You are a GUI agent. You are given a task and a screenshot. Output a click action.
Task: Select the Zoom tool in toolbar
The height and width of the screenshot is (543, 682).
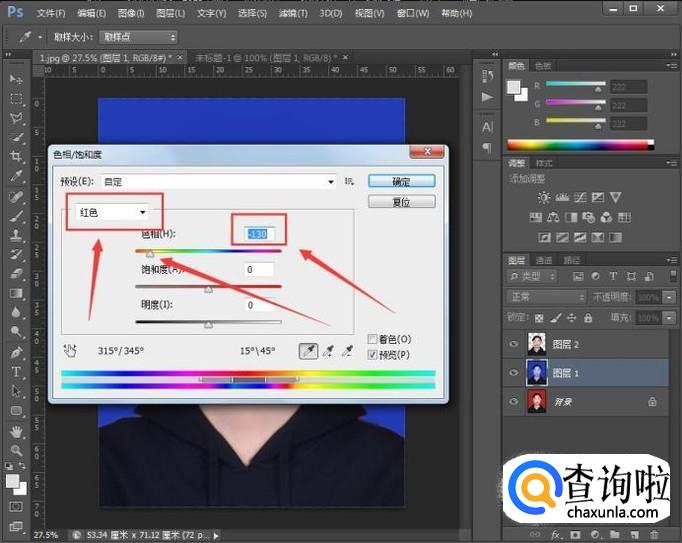coord(16,451)
